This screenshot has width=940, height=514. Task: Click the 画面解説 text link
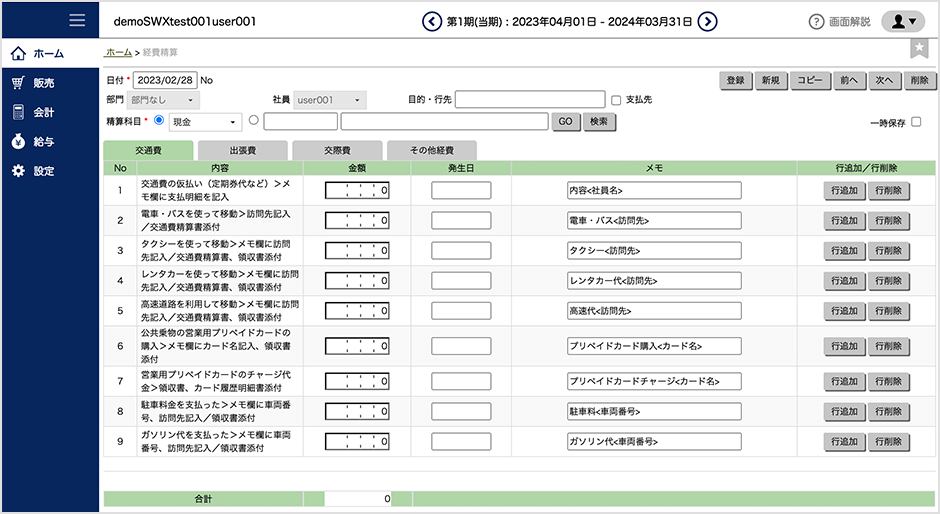(849, 22)
